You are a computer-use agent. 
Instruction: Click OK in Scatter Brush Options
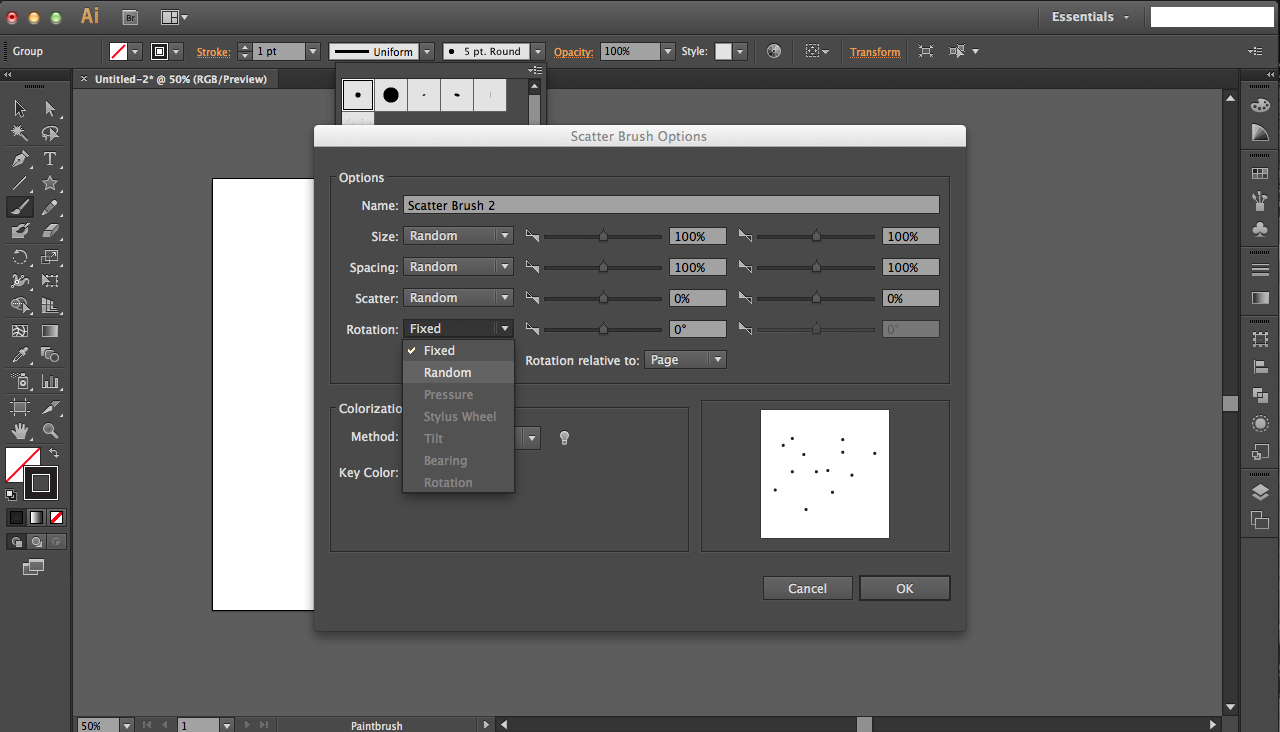tap(905, 588)
